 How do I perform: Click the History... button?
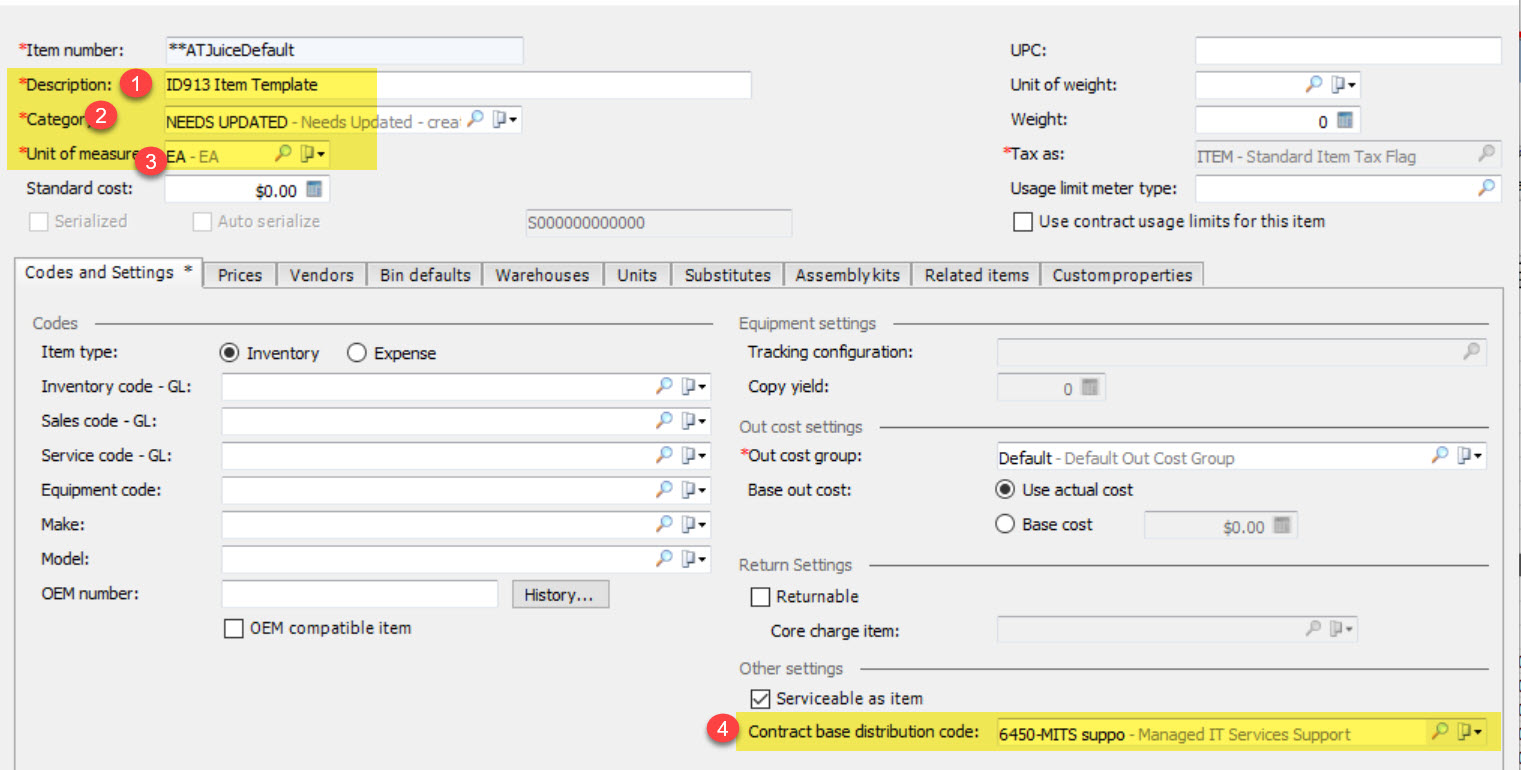pos(559,595)
